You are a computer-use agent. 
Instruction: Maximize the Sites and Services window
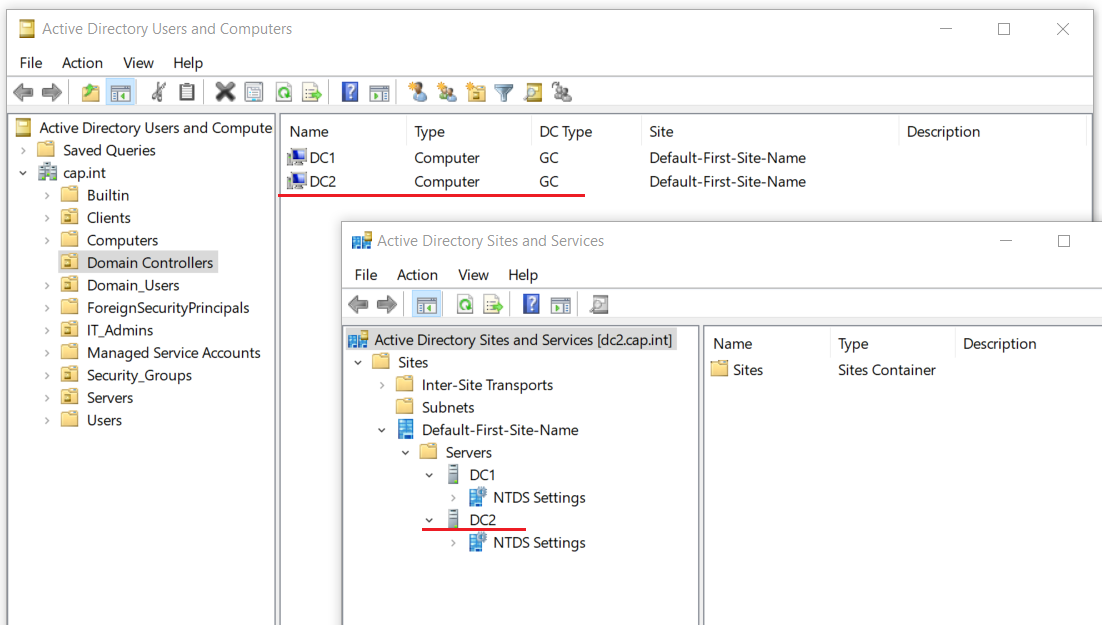(1063, 241)
